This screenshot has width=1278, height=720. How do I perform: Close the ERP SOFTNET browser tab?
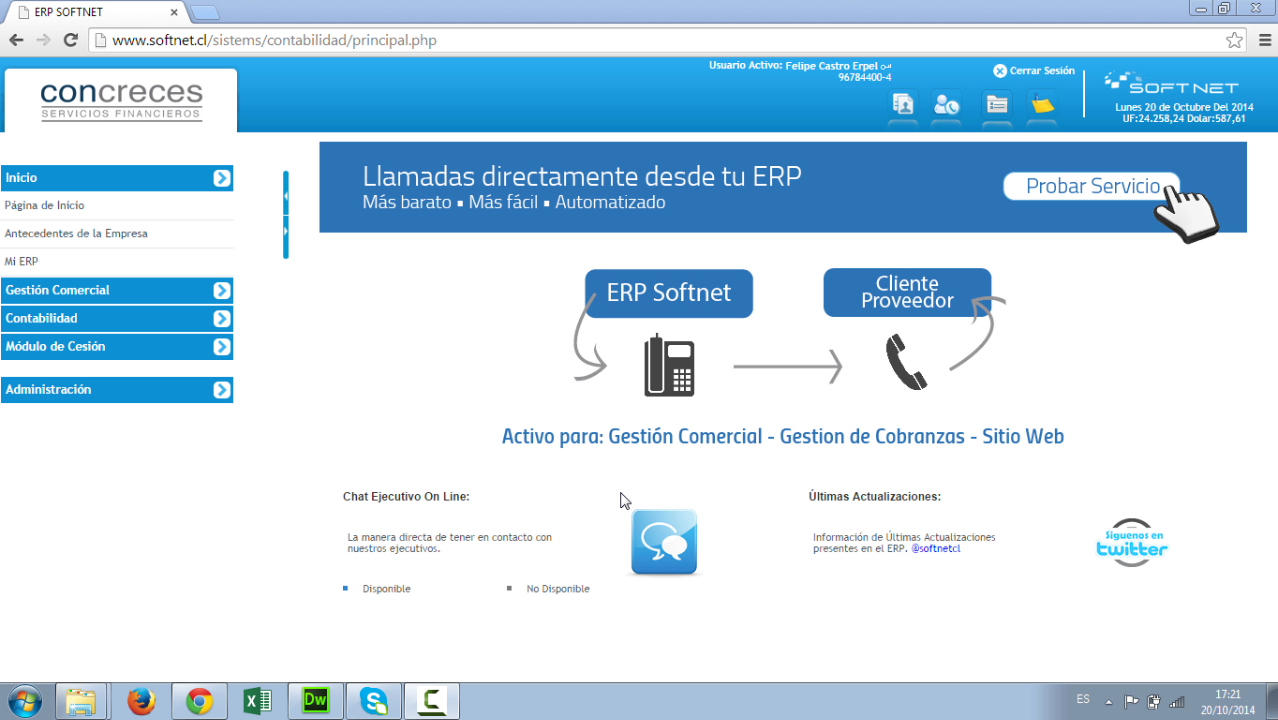pyautogui.click(x=175, y=12)
